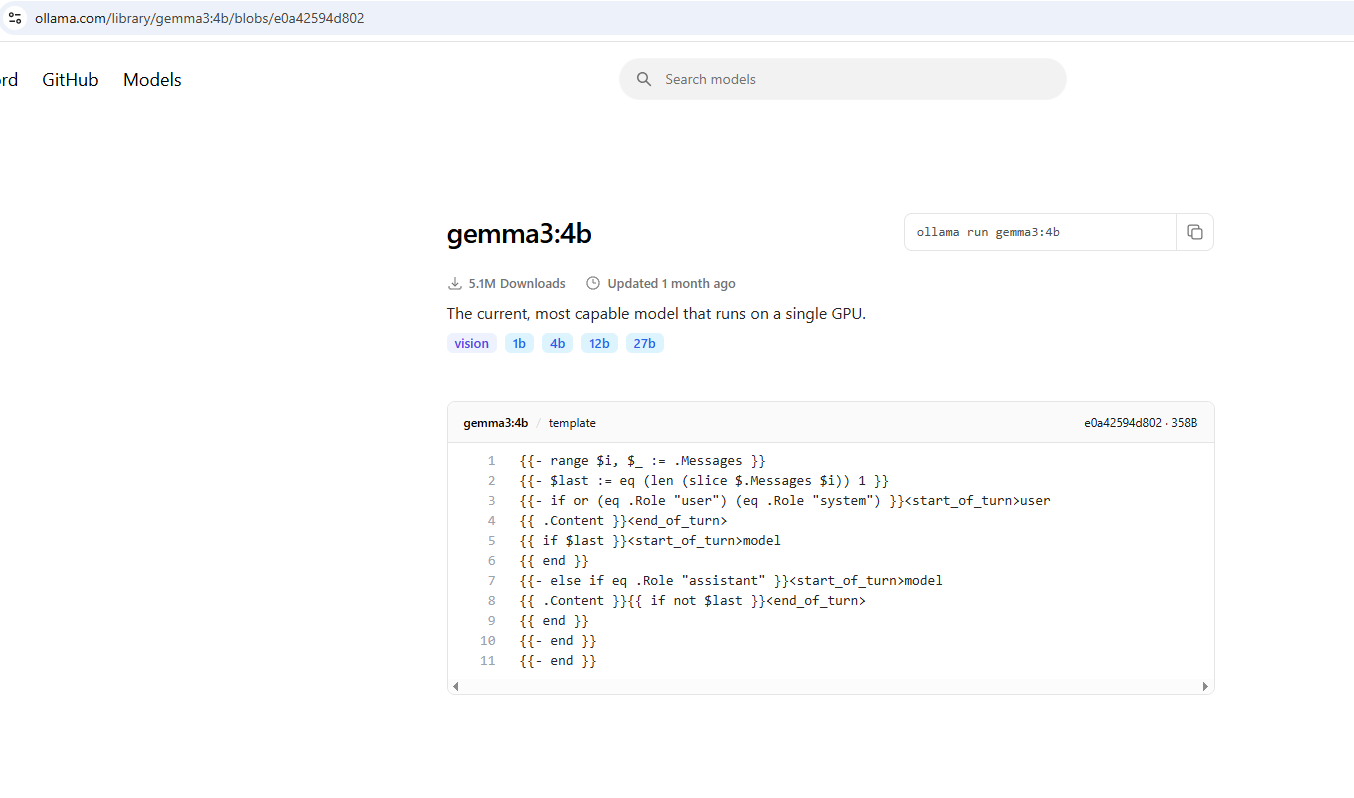The width and height of the screenshot is (1354, 798).
Task: Click the downloads arrow icon
Action: pos(455,284)
